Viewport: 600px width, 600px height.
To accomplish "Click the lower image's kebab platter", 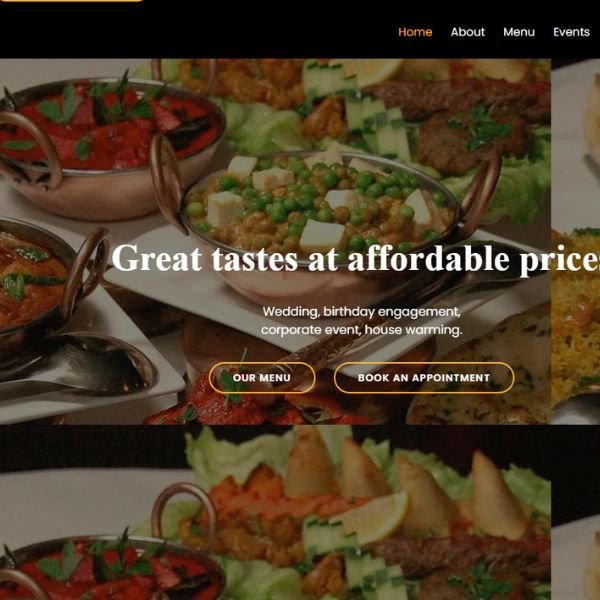I will tap(459, 566).
